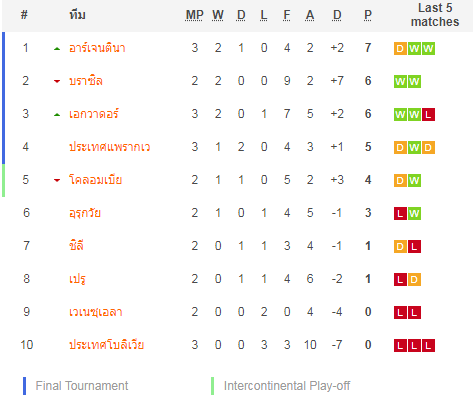Click the blue Final Tournament legend swatch

pyautogui.click(x=24, y=386)
